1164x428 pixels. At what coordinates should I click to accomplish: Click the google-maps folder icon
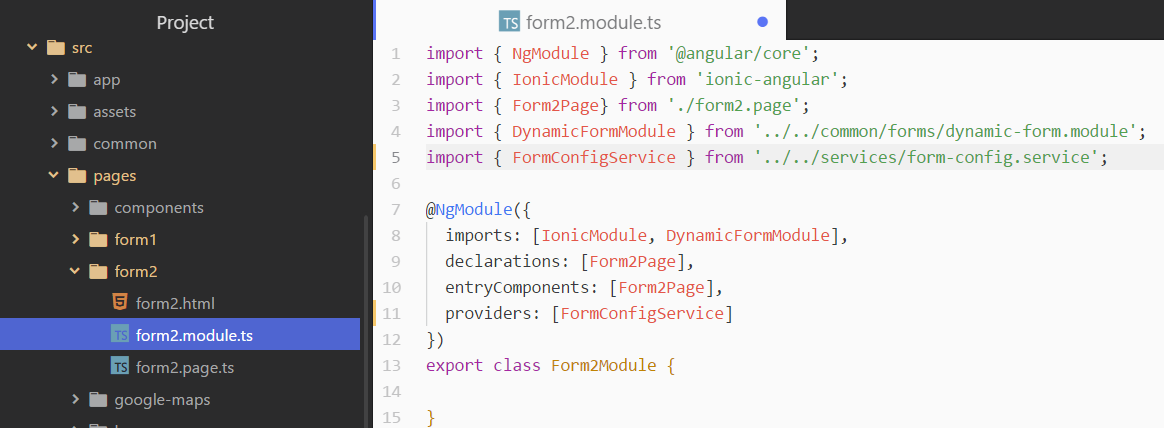tap(98, 400)
